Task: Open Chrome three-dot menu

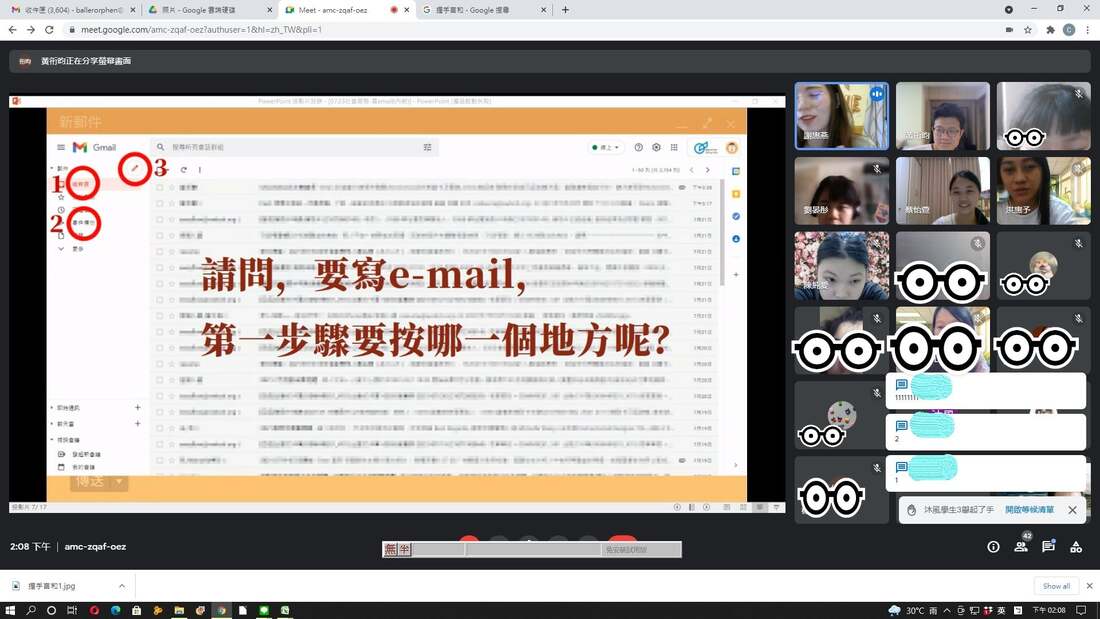Action: pyautogui.click(x=1088, y=29)
